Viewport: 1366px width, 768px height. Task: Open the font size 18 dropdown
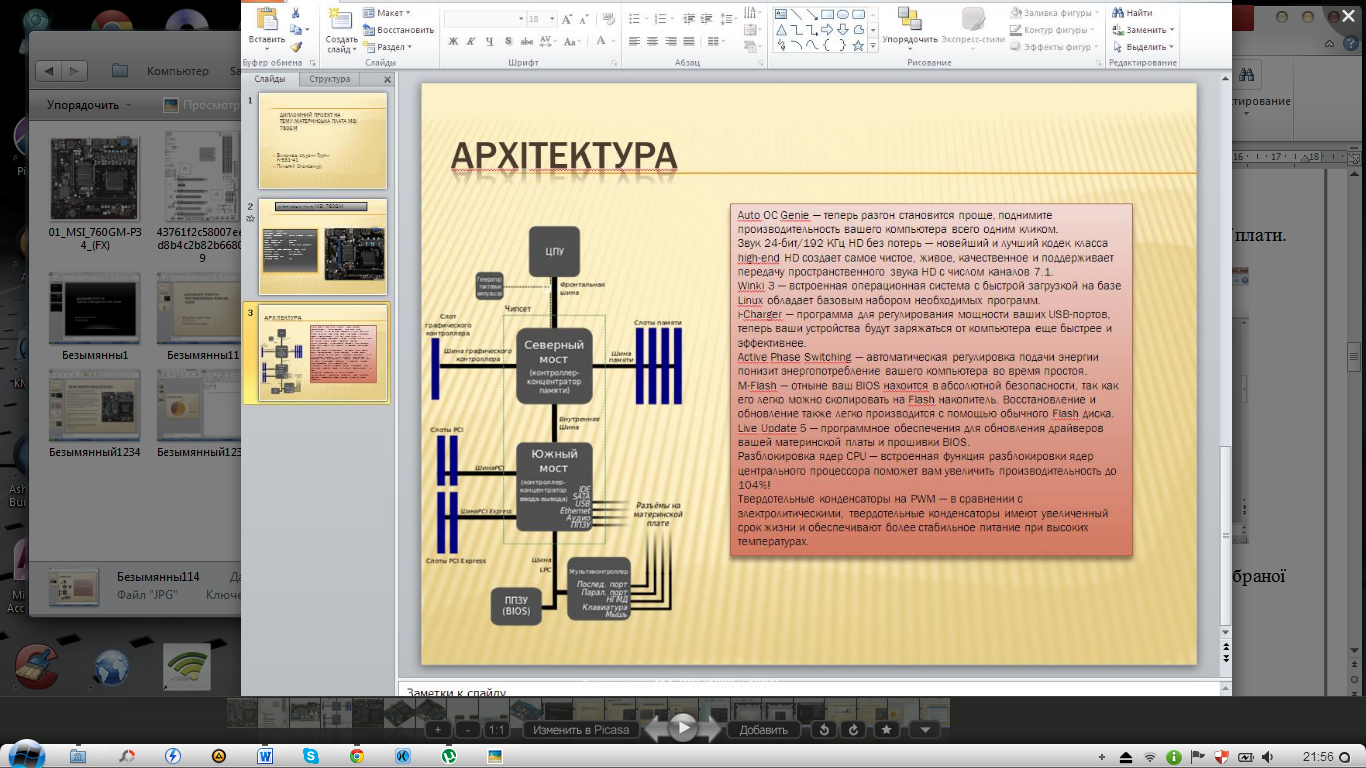(x=541, y=19)
